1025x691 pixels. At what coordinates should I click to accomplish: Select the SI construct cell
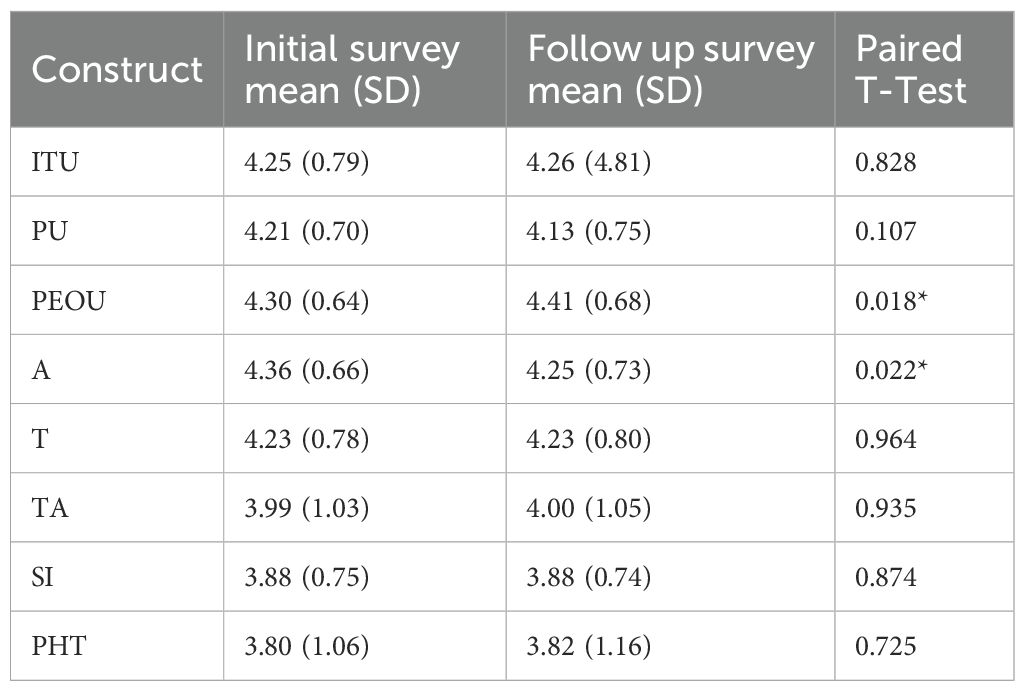(46, 577)
